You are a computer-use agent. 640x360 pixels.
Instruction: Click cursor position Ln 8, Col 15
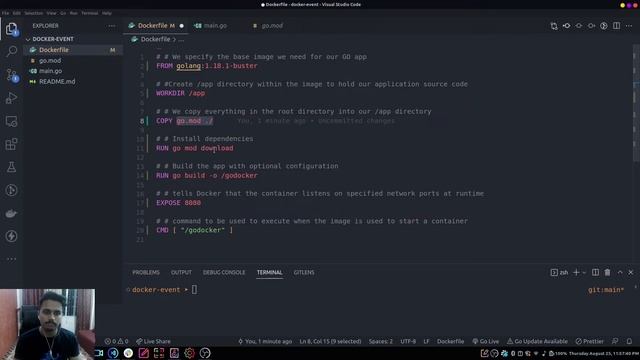tap(330, 341)
